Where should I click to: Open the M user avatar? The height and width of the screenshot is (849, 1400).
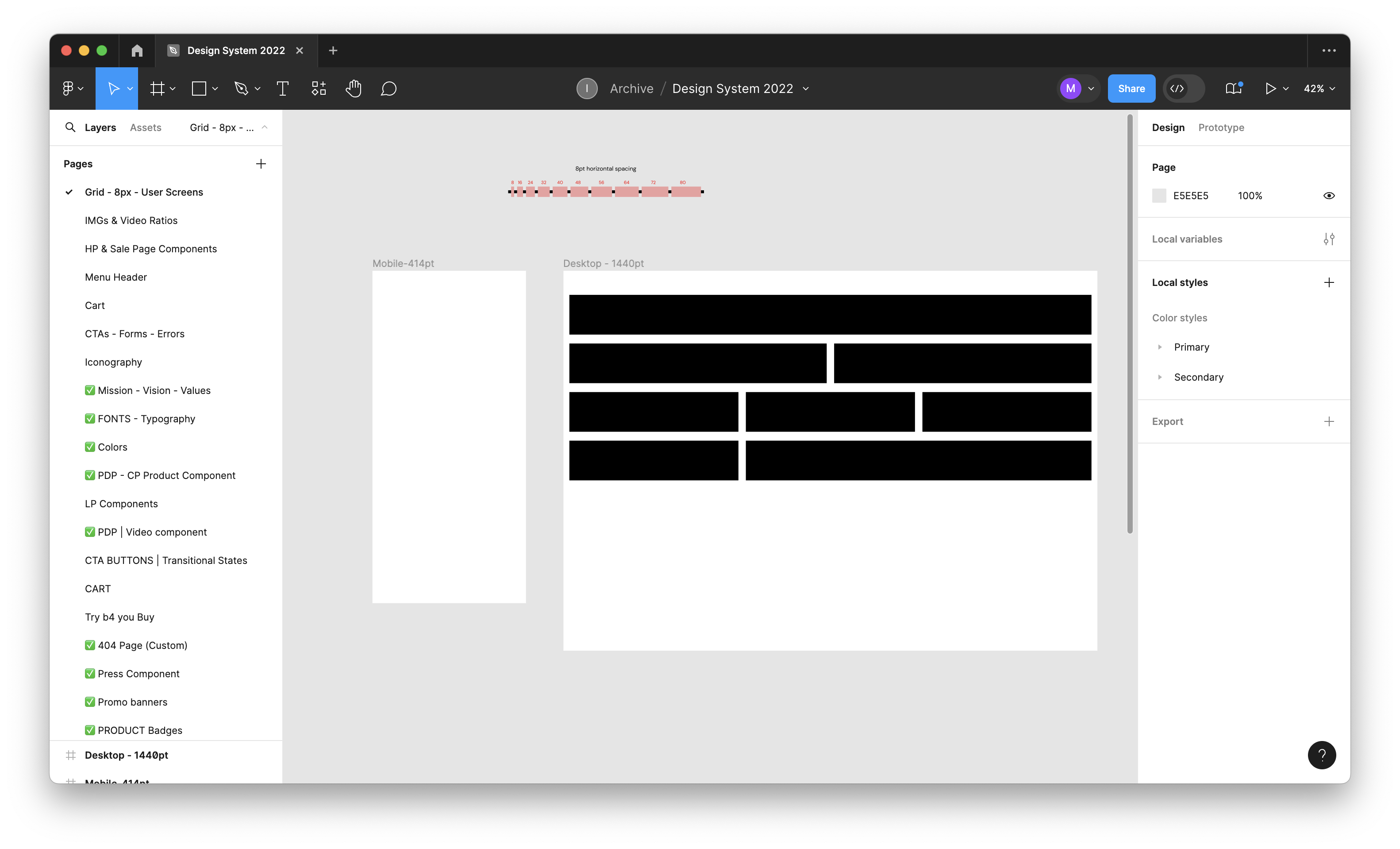pyautogui.click(x=1070, y=88)
